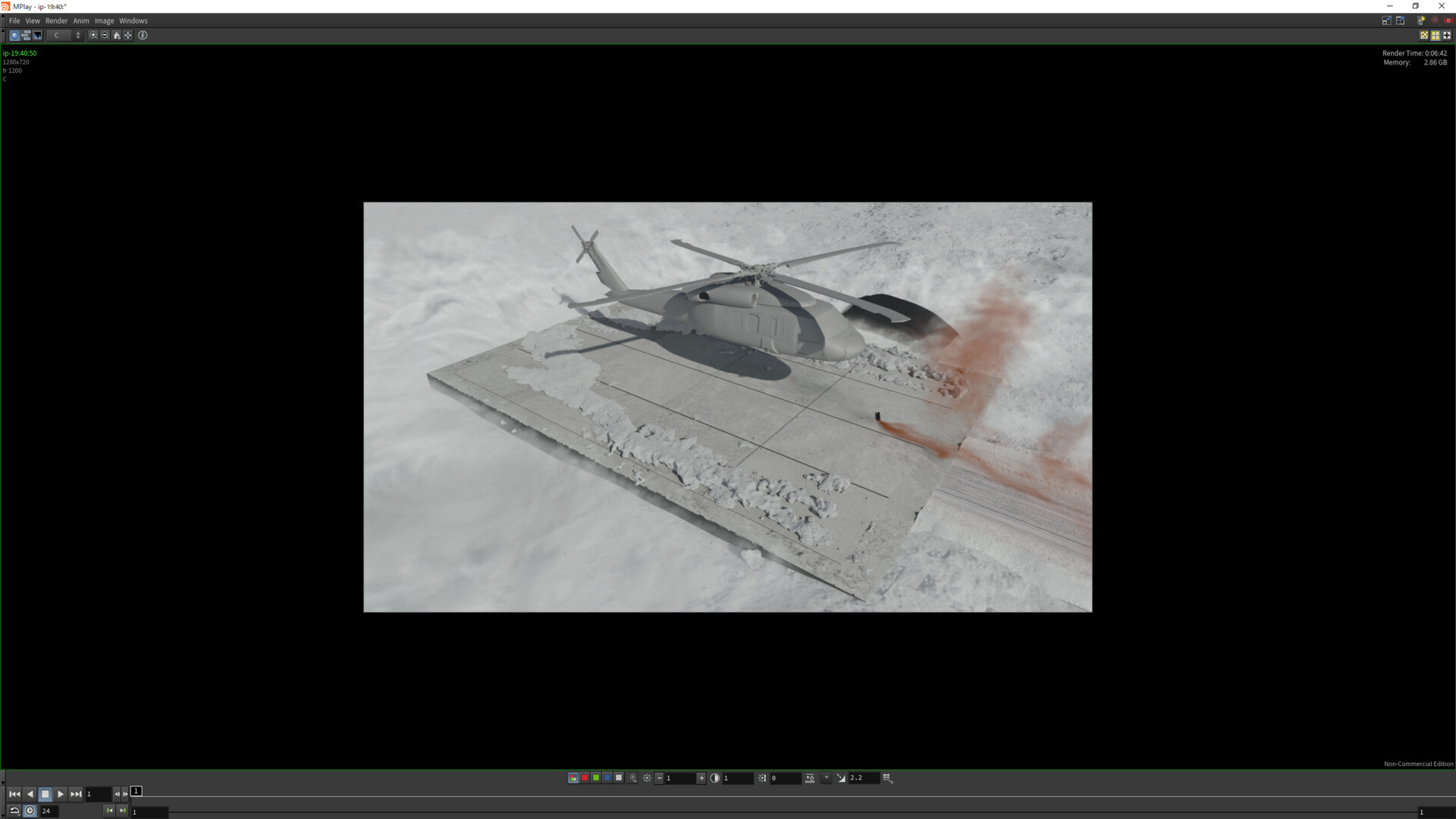Click the plane stepper arrows next to C

click(78, 36)
